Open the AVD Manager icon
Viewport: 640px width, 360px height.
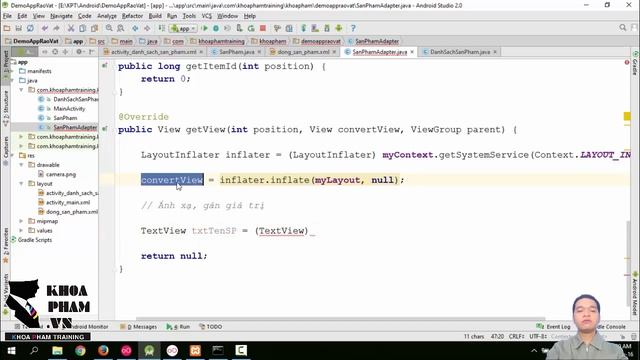coord(315,28)
